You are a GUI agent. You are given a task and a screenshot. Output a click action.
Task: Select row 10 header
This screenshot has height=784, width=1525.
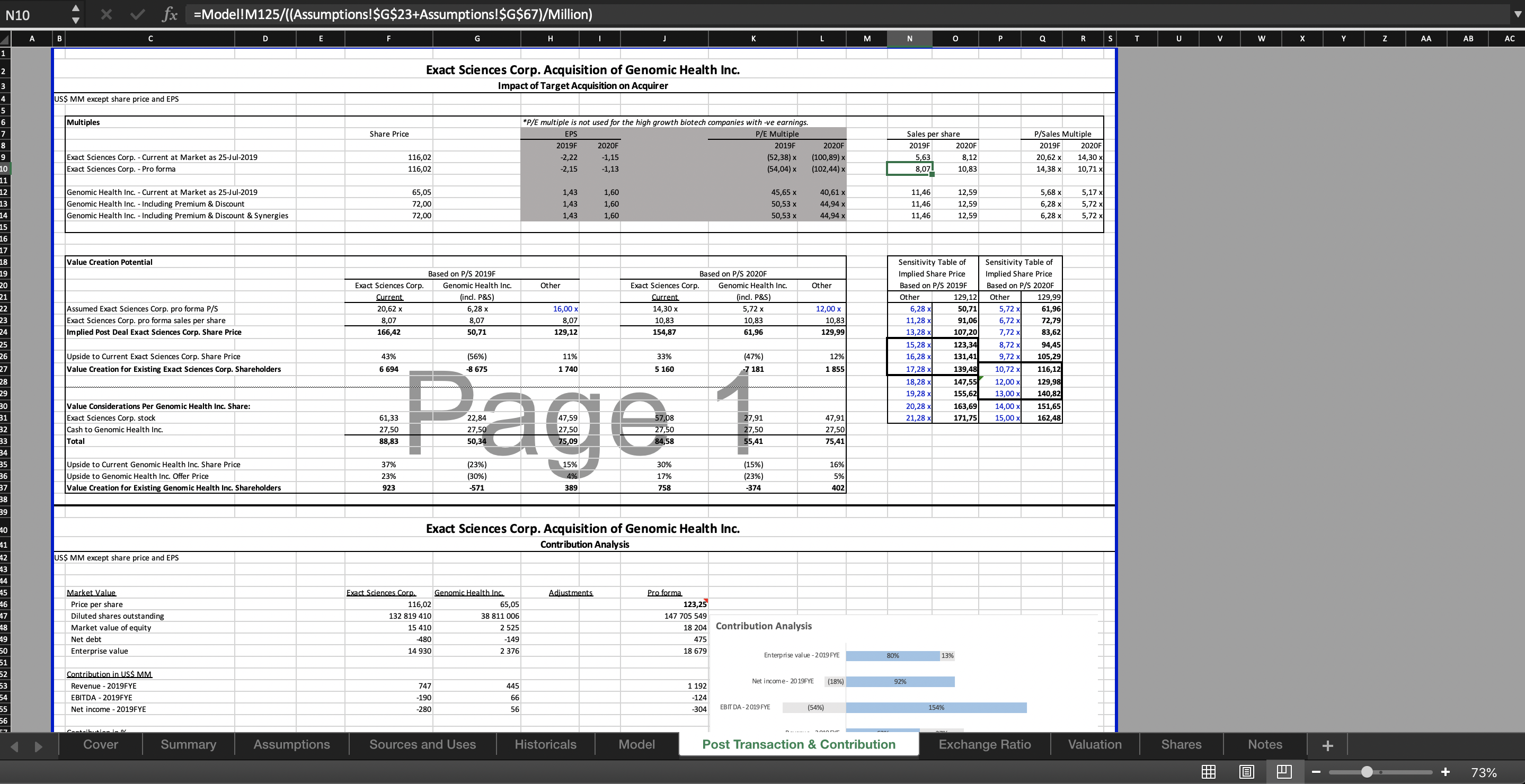coord(5,168)
